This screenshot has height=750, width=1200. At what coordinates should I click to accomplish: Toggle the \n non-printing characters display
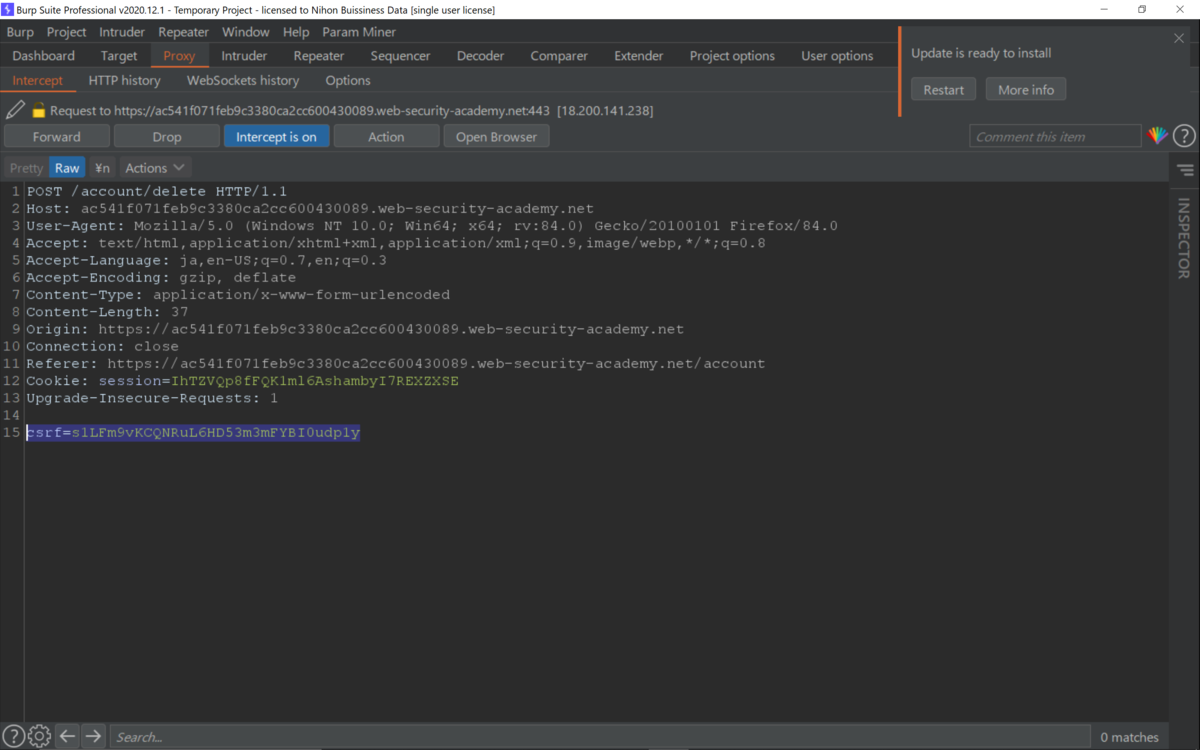click(x=101, y=167)
